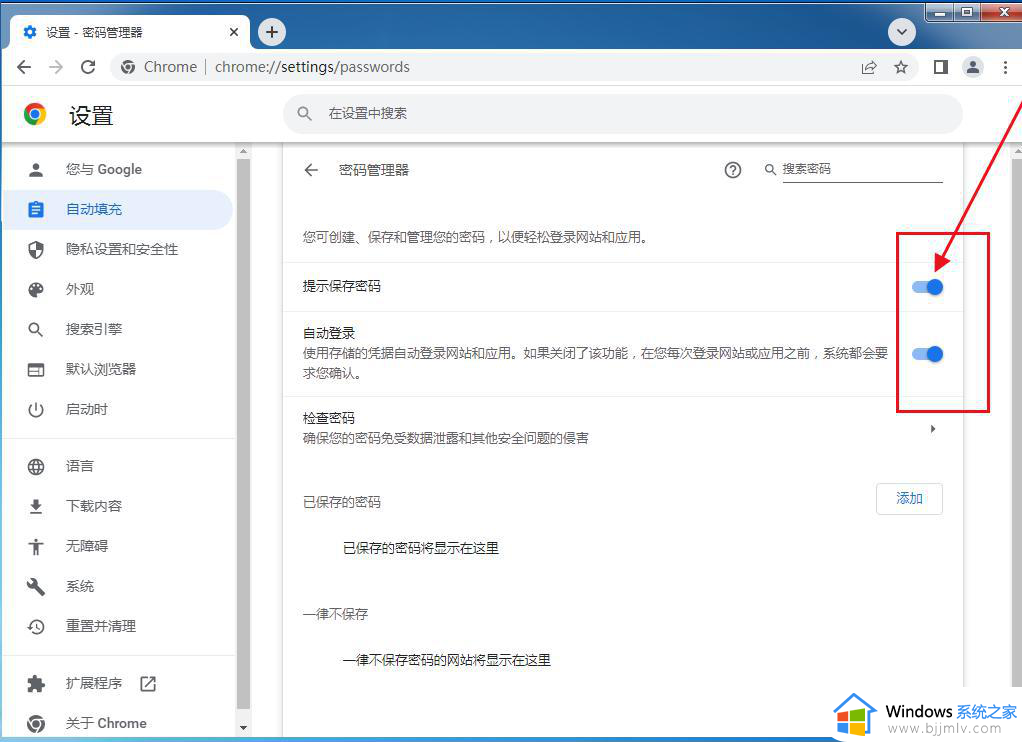This screenshot has width=1022, height=742.
Task: Reload the settings page
Action: click(88, 67)
